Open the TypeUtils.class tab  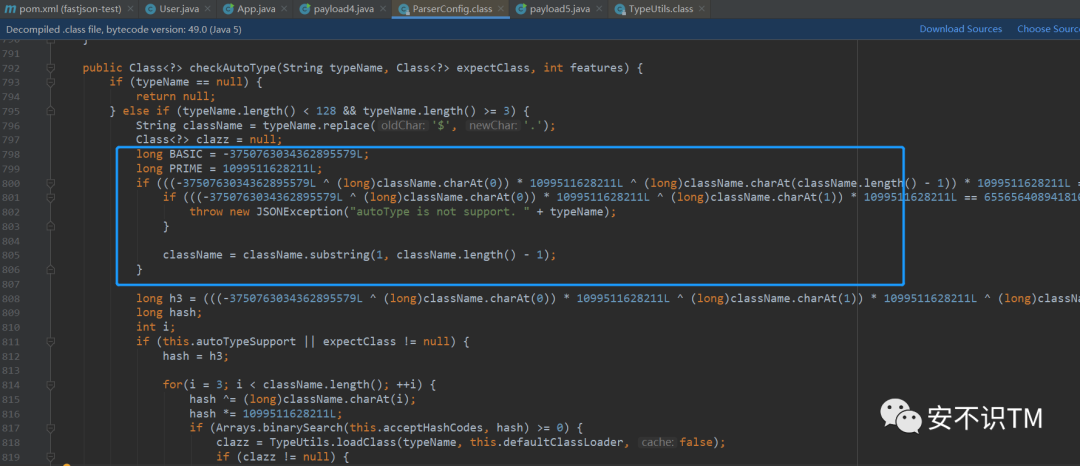pos(661,10)
